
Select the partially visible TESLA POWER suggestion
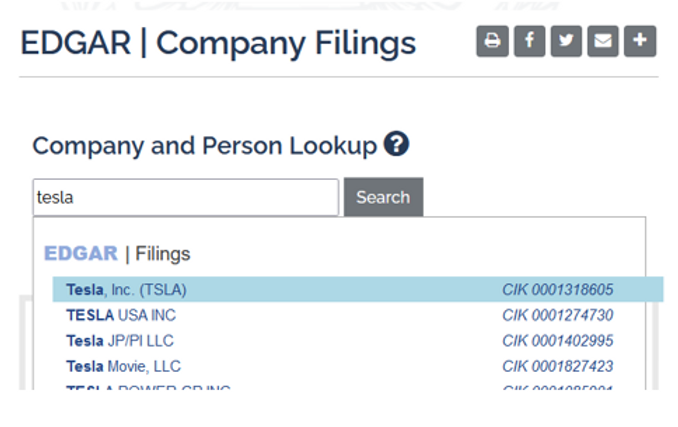148,388
